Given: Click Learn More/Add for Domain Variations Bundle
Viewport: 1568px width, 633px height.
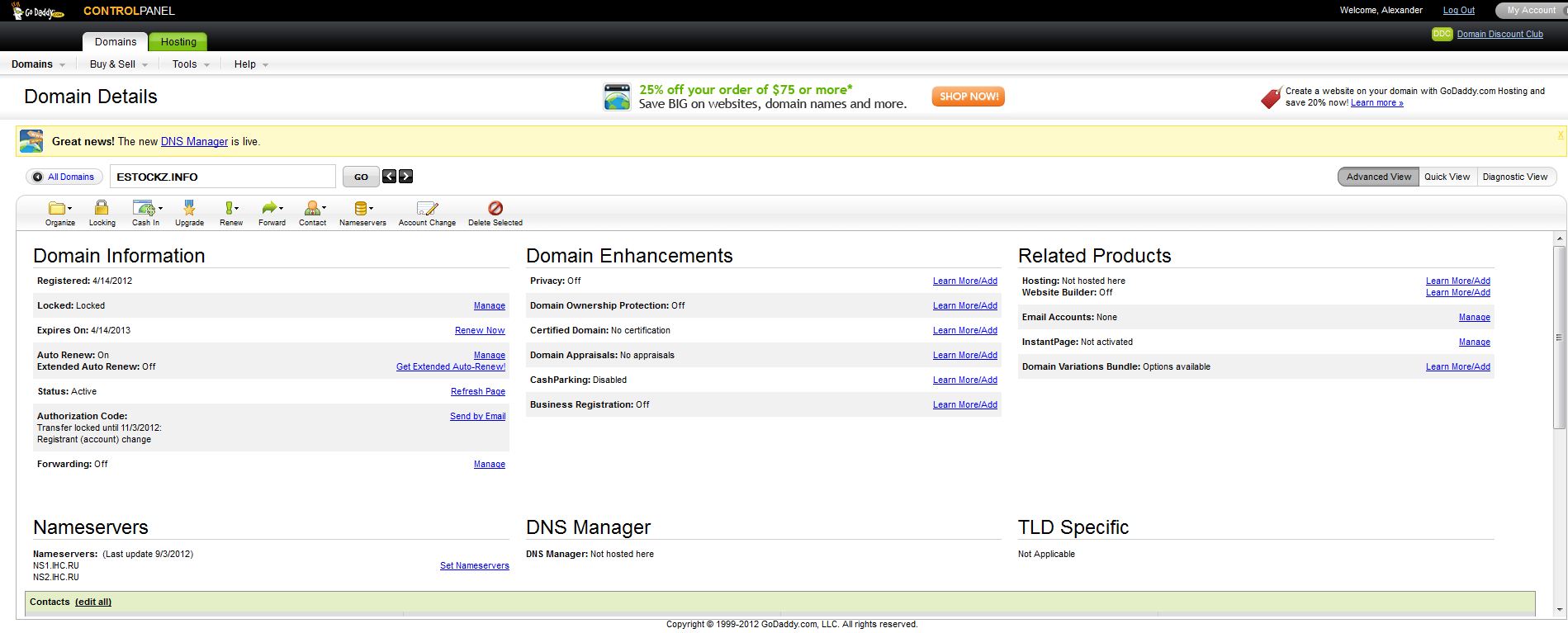Looking at the screenshot, I should tap(1458, 366).
